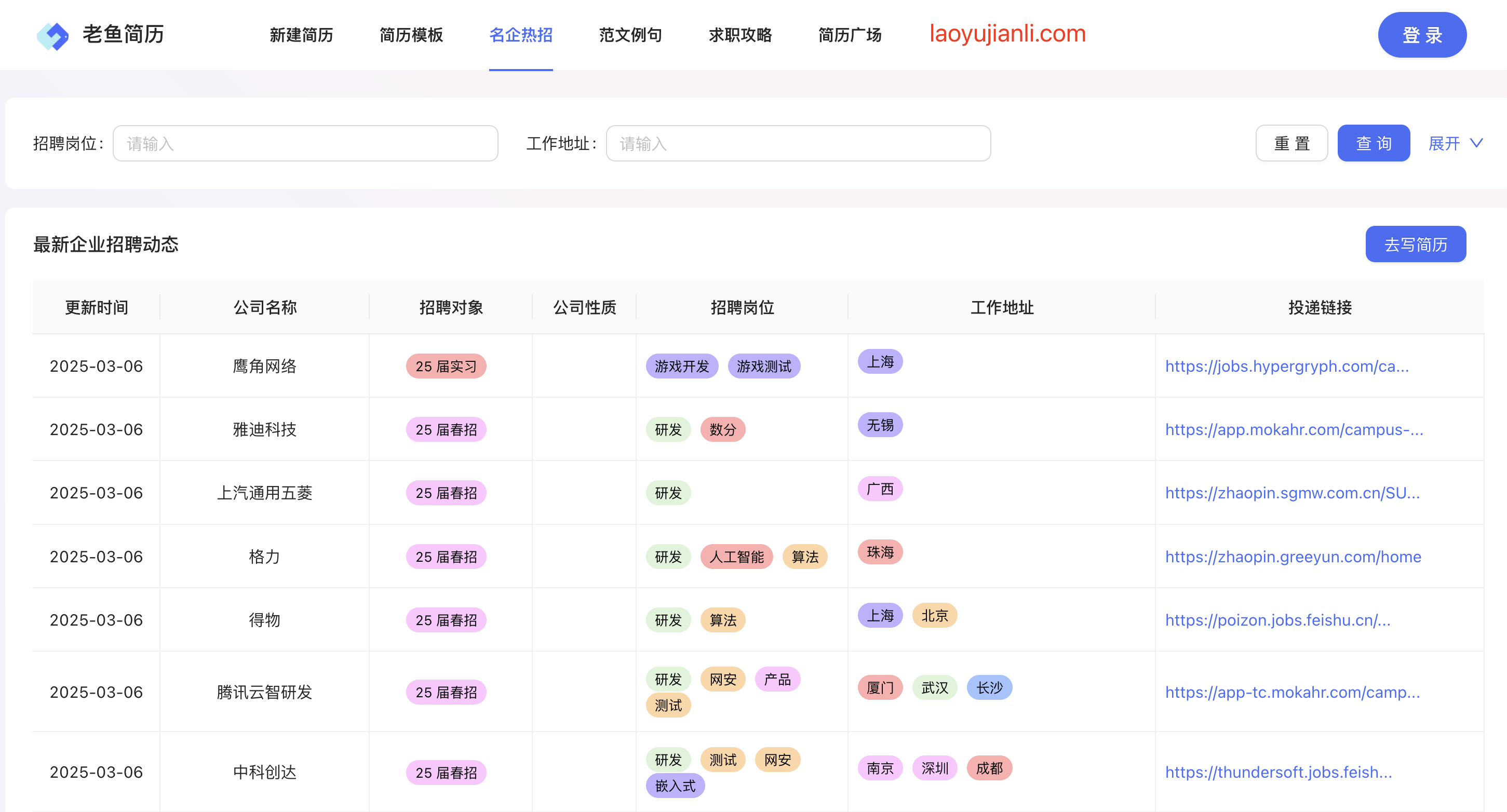The height and width of the screenshot is (812, 1507).
Task: Select the 名企热招 navigation tab
Action: coord(521,35)
